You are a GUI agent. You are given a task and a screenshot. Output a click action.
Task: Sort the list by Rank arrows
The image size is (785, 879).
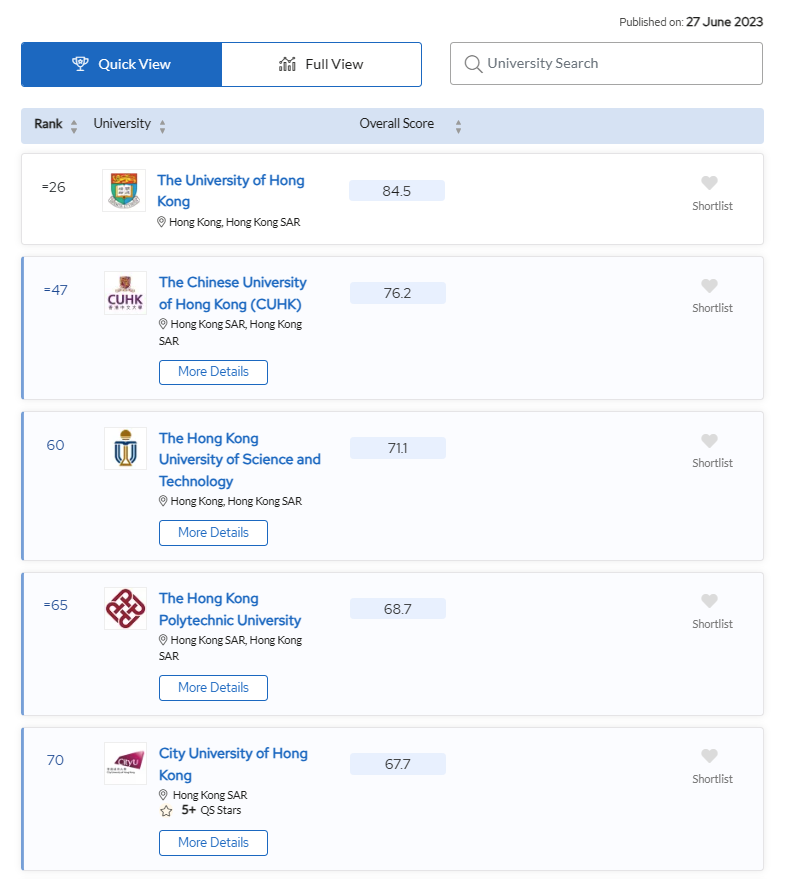coord(74,126)
